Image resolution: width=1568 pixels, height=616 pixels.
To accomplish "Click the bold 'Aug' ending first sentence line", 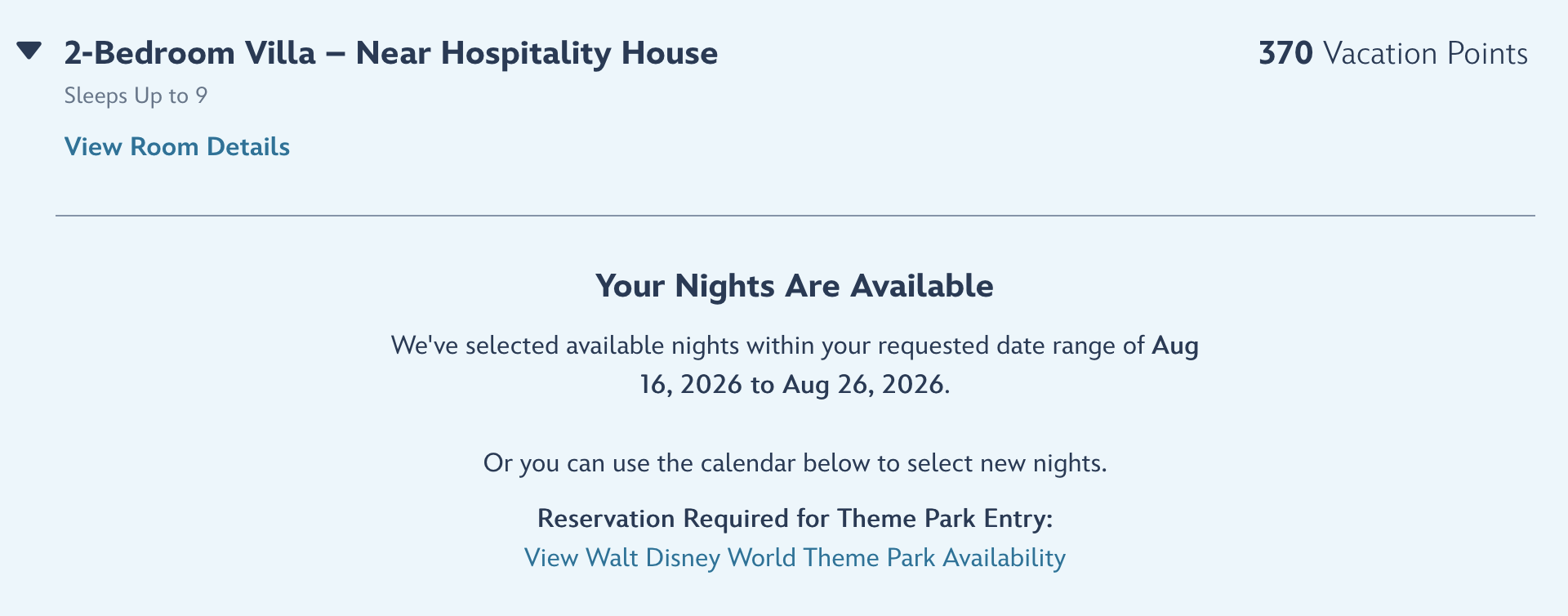I will [x=1174, y=346].
